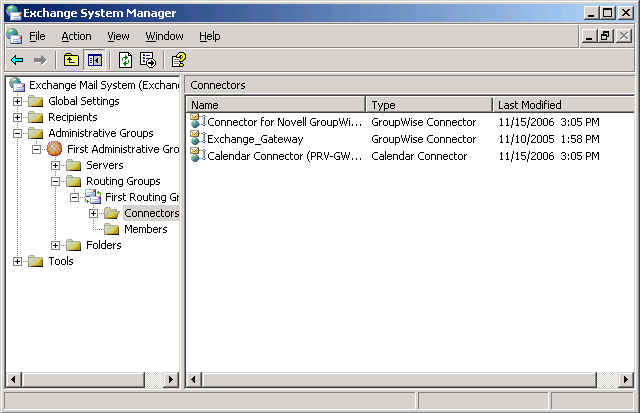Click the Forward arrow toolbar icon
The image size is (640, 413).
40,60
